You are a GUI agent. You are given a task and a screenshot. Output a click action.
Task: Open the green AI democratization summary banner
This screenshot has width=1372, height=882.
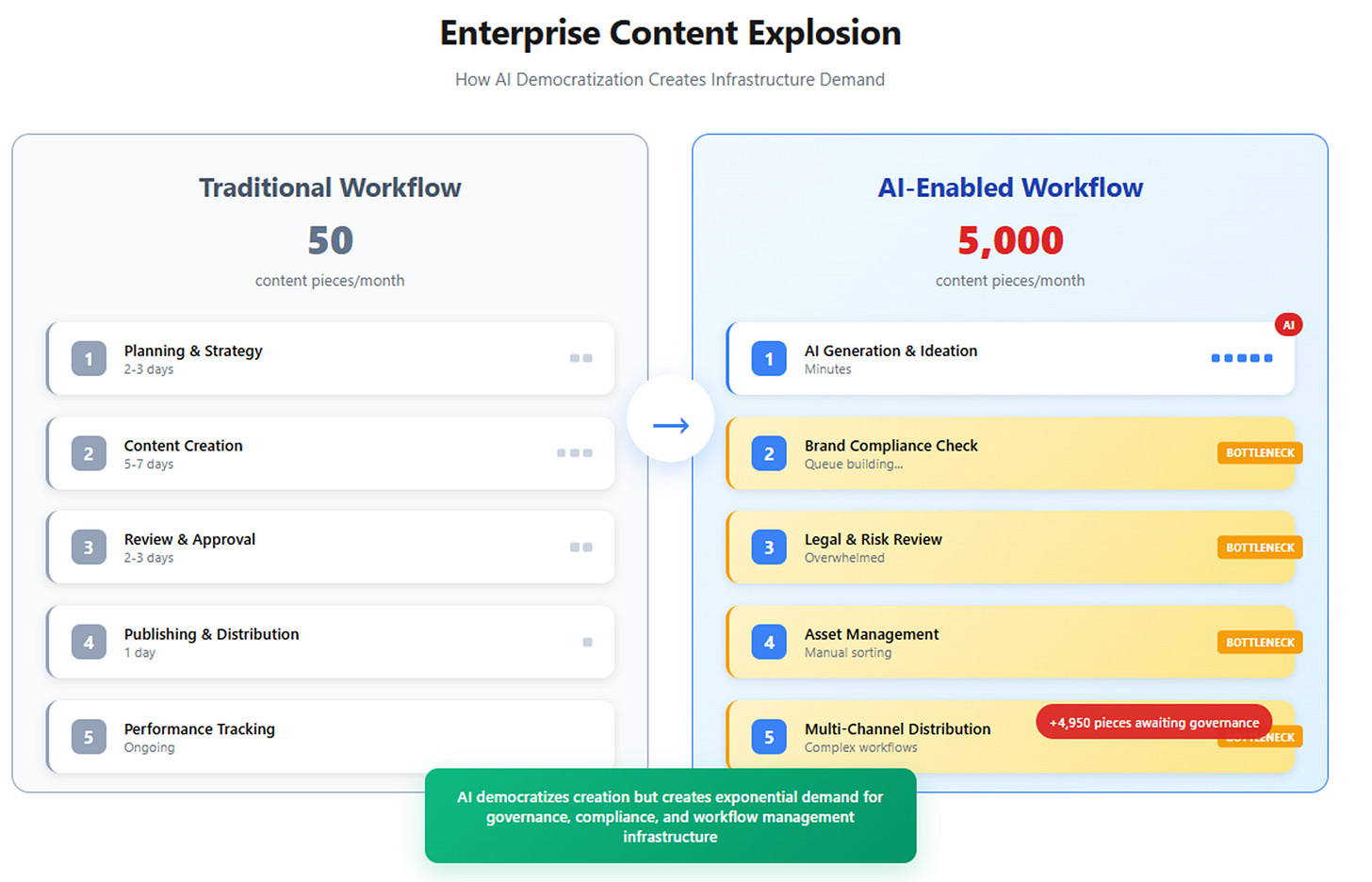click(x=670, y=816)
